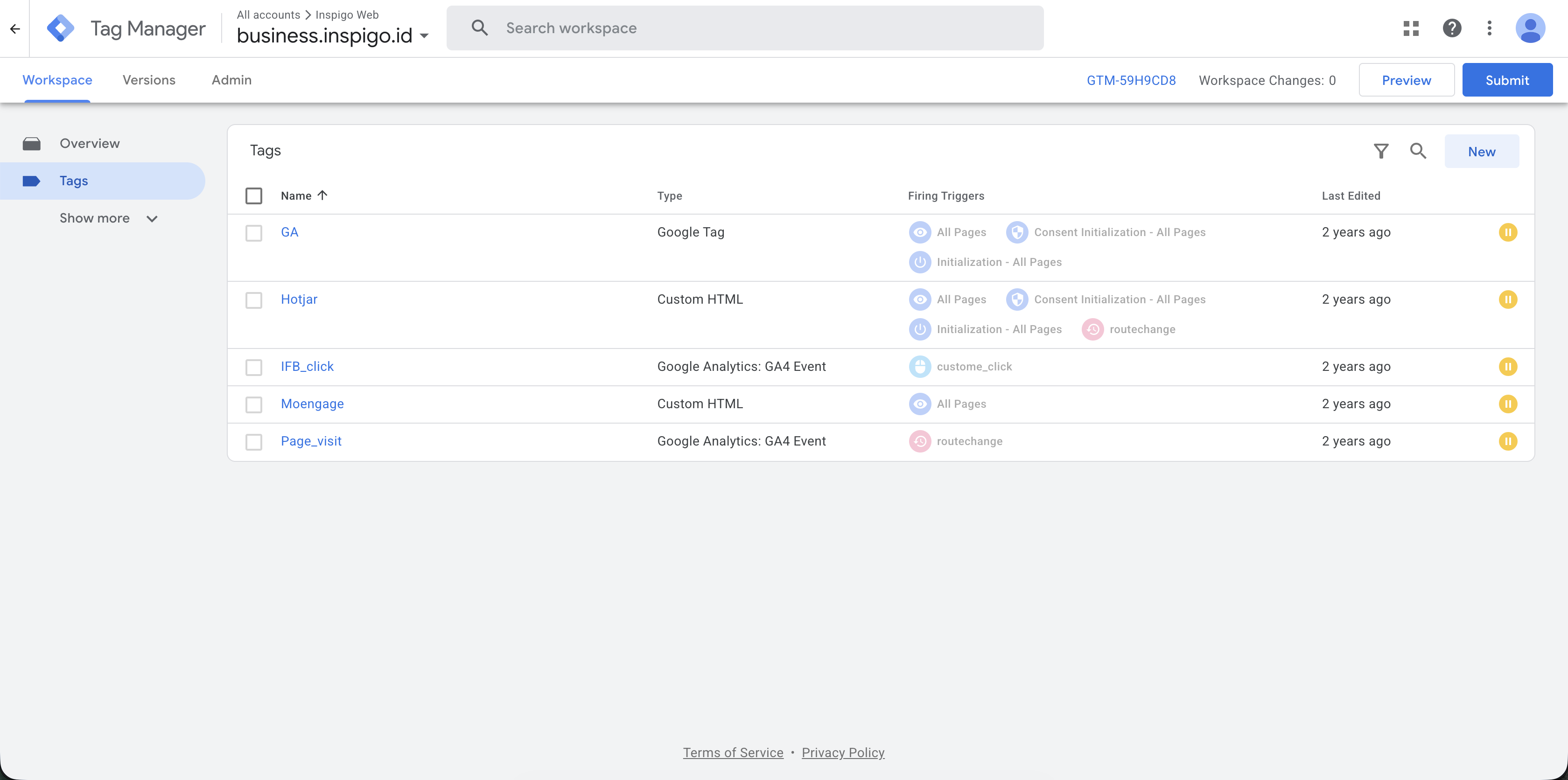
Task: Check the Hotjar tag checkbox
Action: click(254, 300)
